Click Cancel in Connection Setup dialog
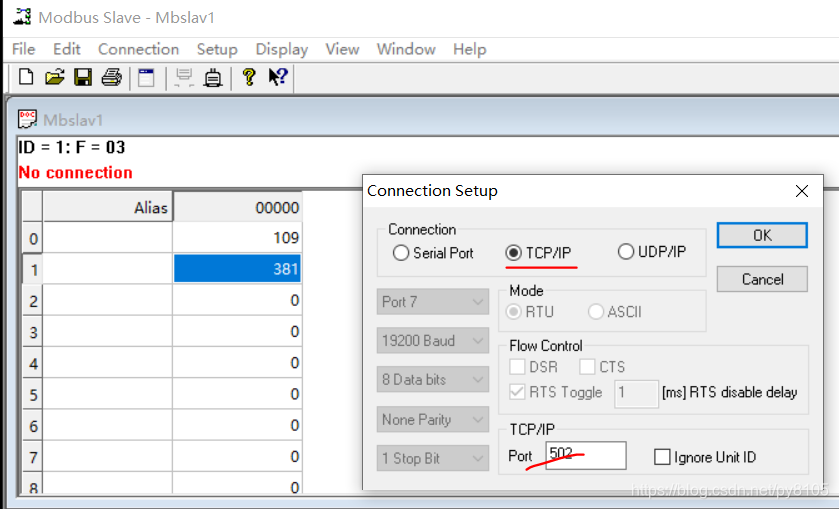This screenshot has height=509, width=839. (762, 279)
